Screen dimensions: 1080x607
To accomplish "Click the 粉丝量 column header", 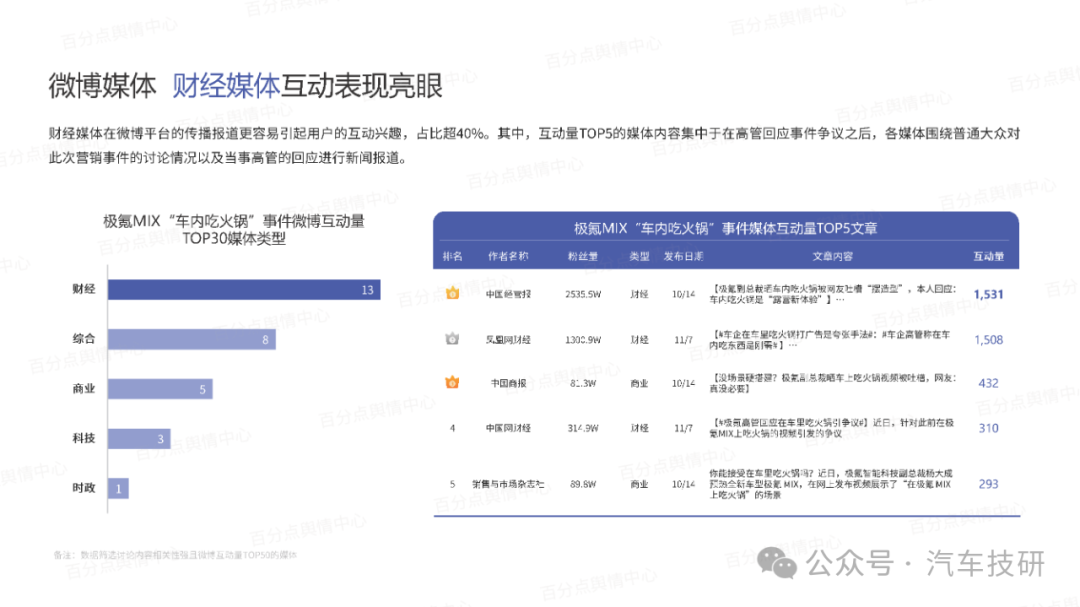I will 583,256.
